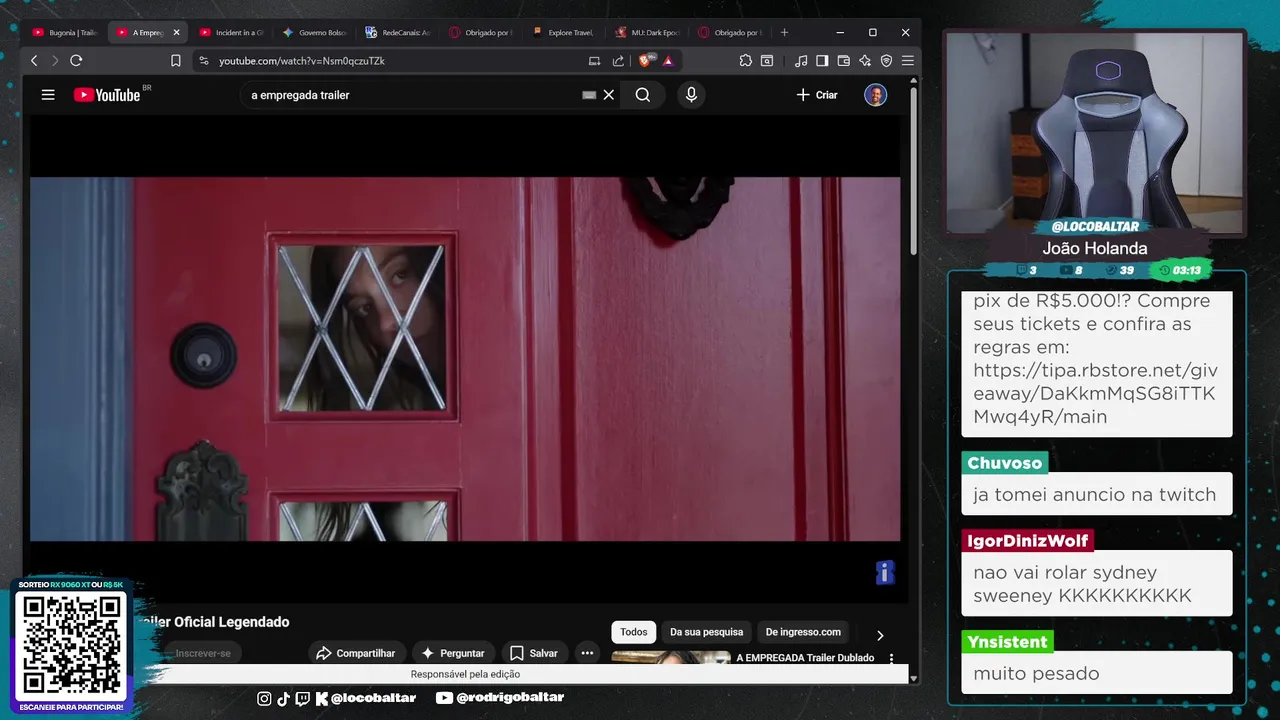Switch to the Bugonia Trailer tab
Screen dimensions: 1280x720
65,32
